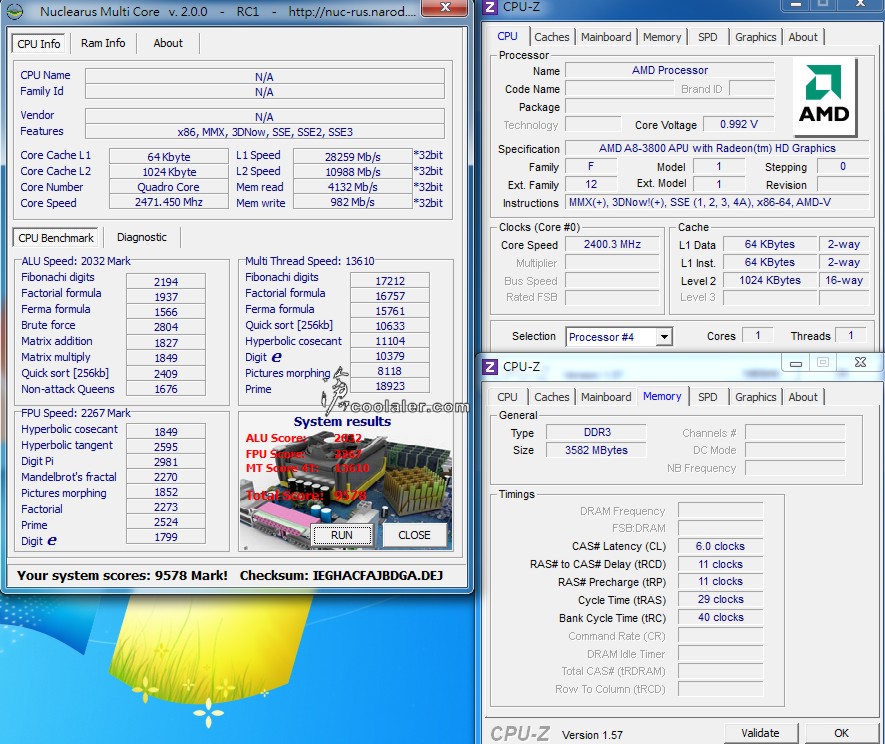Click the Instructions field listing MMX(+), 3DNow!(+)
The height and width of the screenshot is (744, 885).
click(x=717, y=202)
